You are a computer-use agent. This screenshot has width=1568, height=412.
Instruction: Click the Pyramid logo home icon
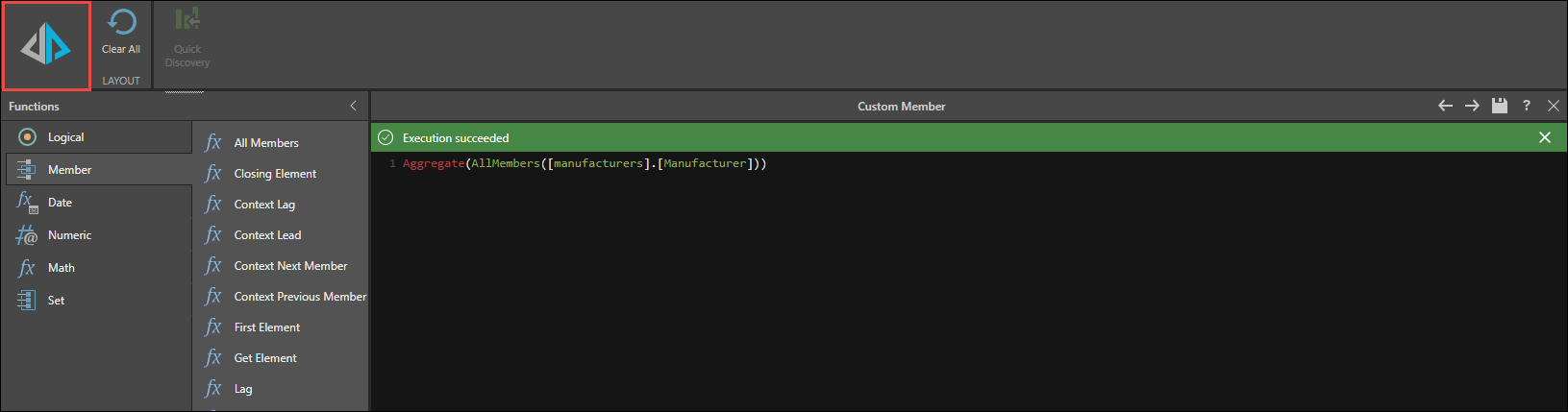[46, 45]
